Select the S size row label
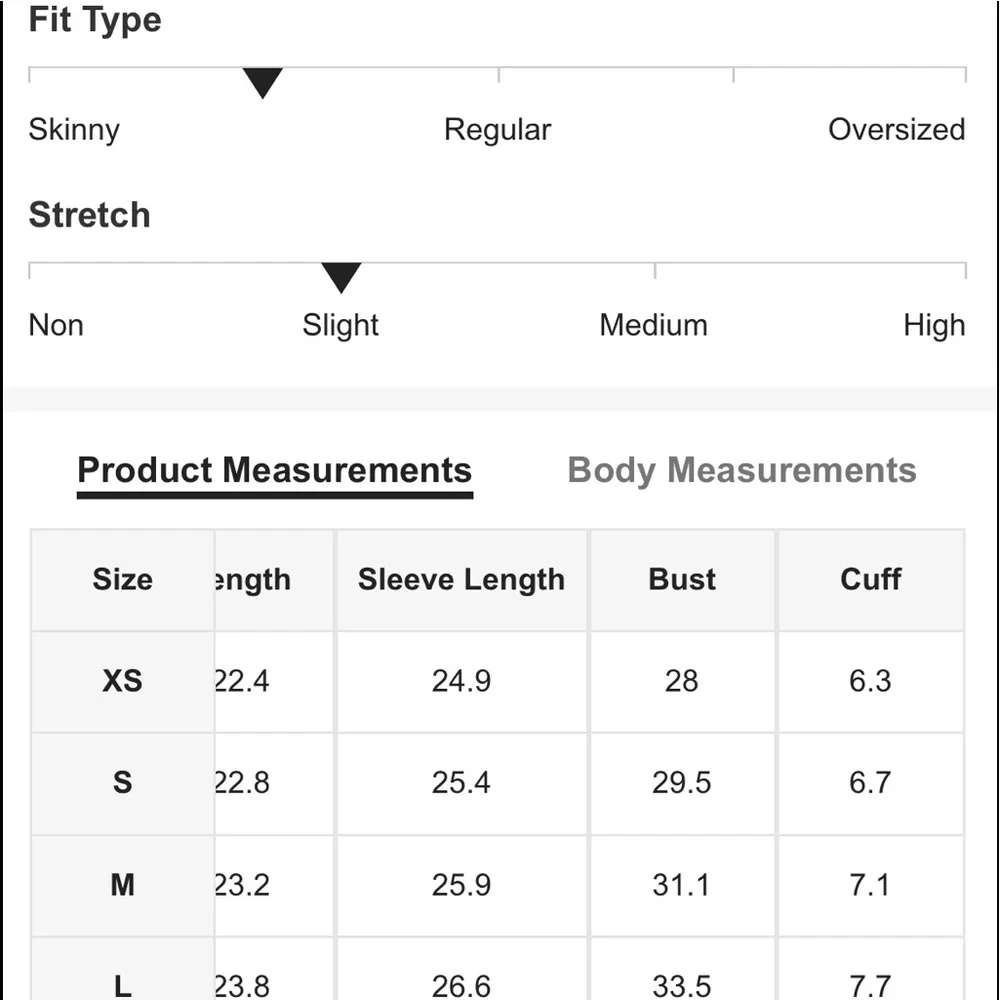The height and width of the screenshot is (1000, 1000). [122, 783]
